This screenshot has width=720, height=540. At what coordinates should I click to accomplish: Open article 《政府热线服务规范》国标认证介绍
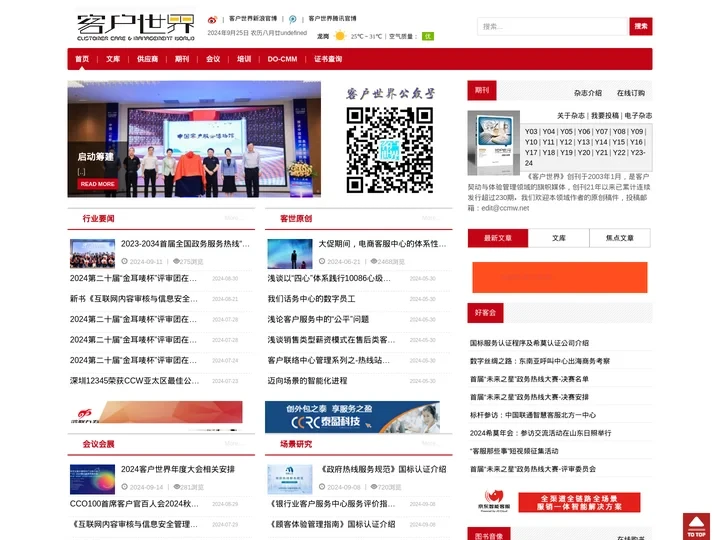pos(382,469)
